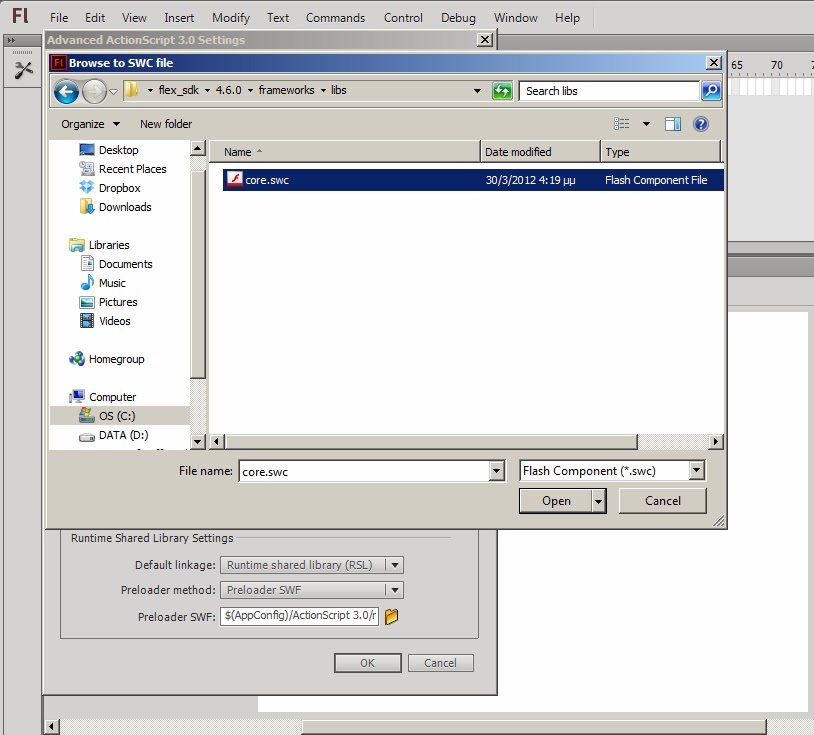Click the Preloader SWF path field
Image resolution: width=814 pixels, height=735 pixels.
coord(299,616)
